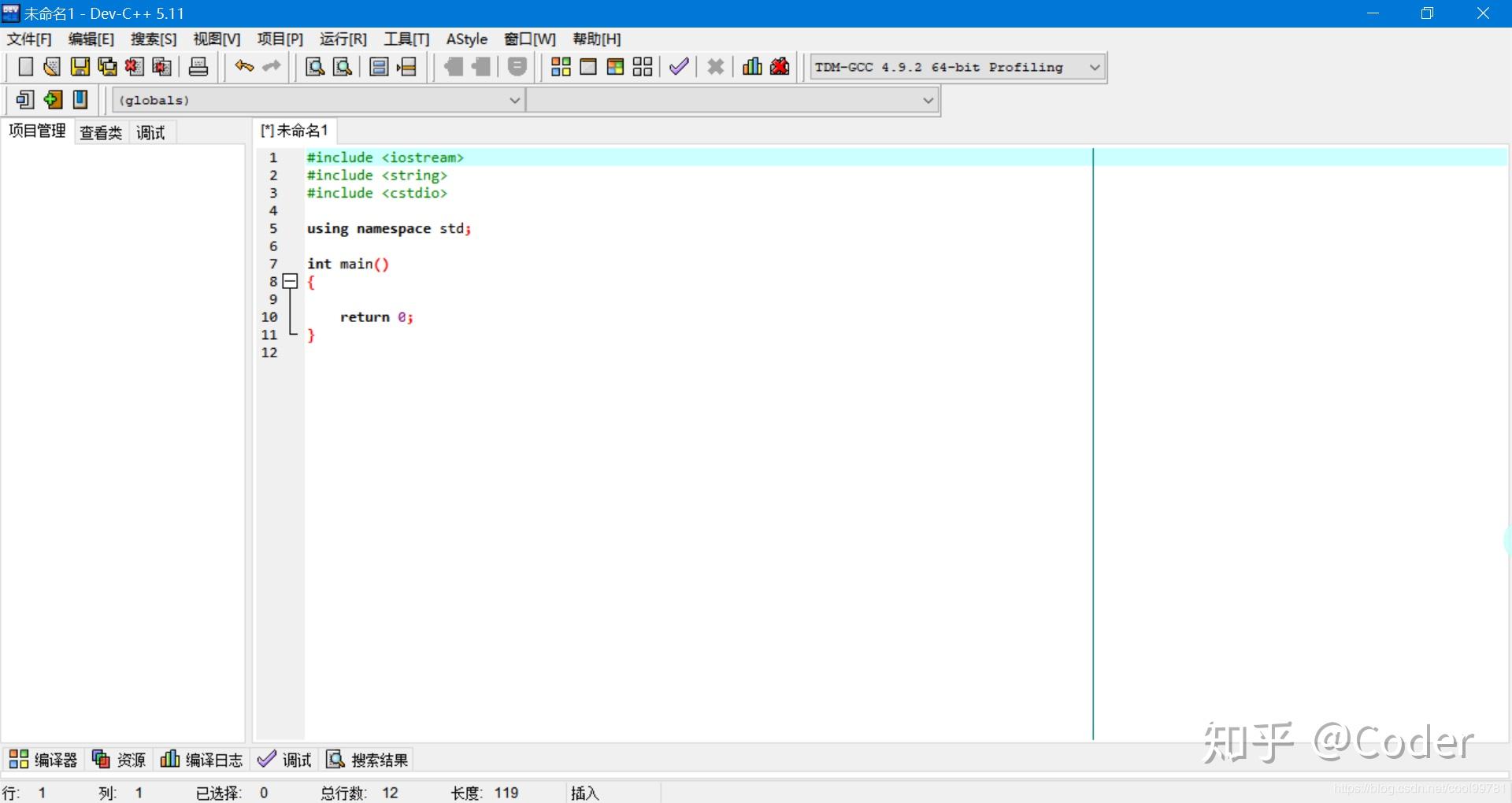Create a new source file
This screenshot has height=803, width=1512.
click(x=25, y=67)
